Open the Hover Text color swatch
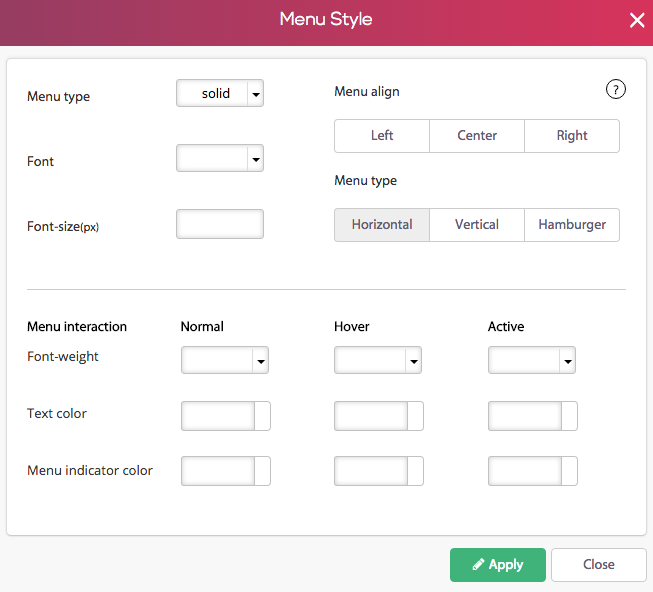This screenshot has height=592, width=653. pyautogui.click(x=415, y=416)
